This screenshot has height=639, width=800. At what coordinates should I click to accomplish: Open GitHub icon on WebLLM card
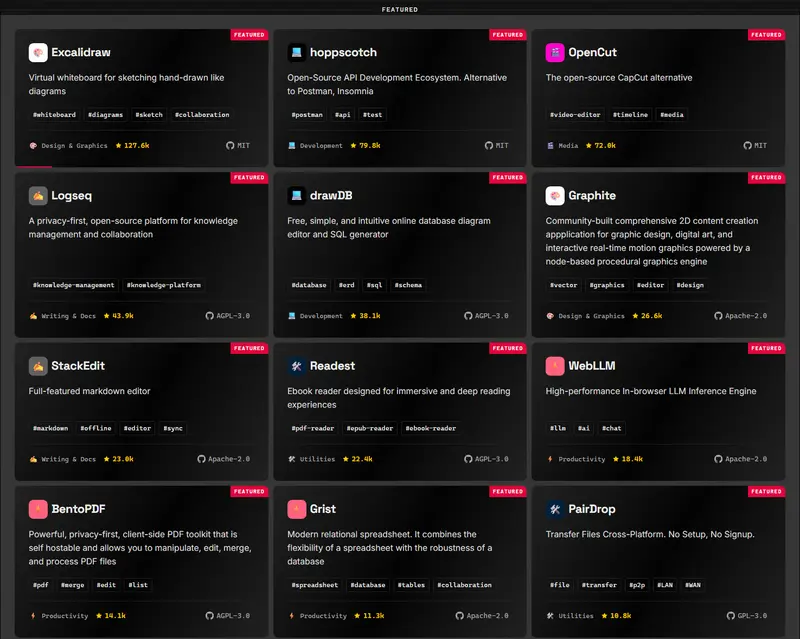[x=718, y=459]
